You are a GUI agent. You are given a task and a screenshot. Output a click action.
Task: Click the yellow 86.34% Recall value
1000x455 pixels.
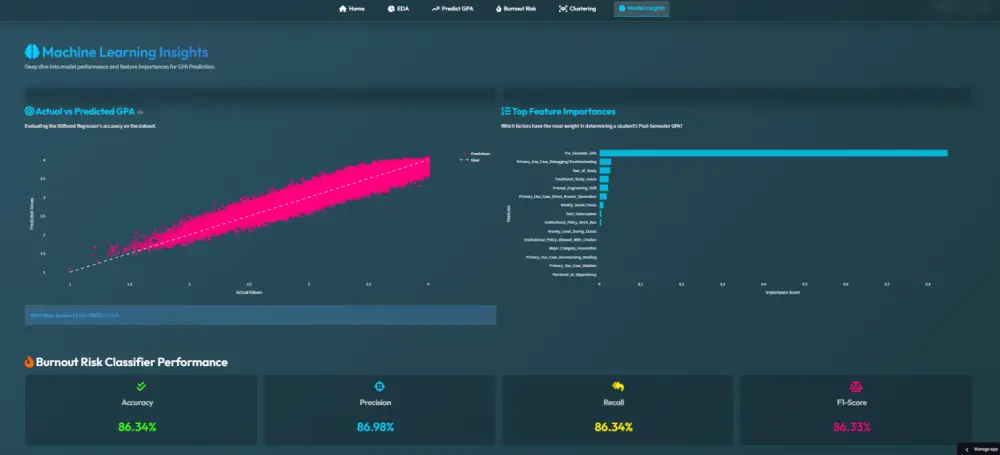614,427
